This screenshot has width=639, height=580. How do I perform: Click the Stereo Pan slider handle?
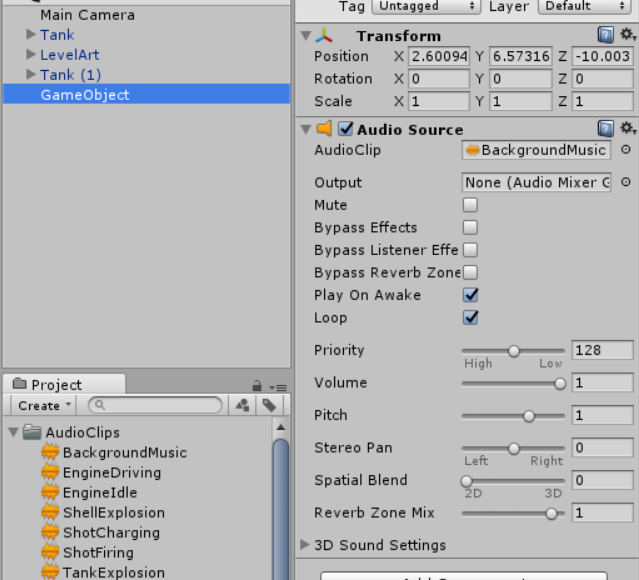514,448
